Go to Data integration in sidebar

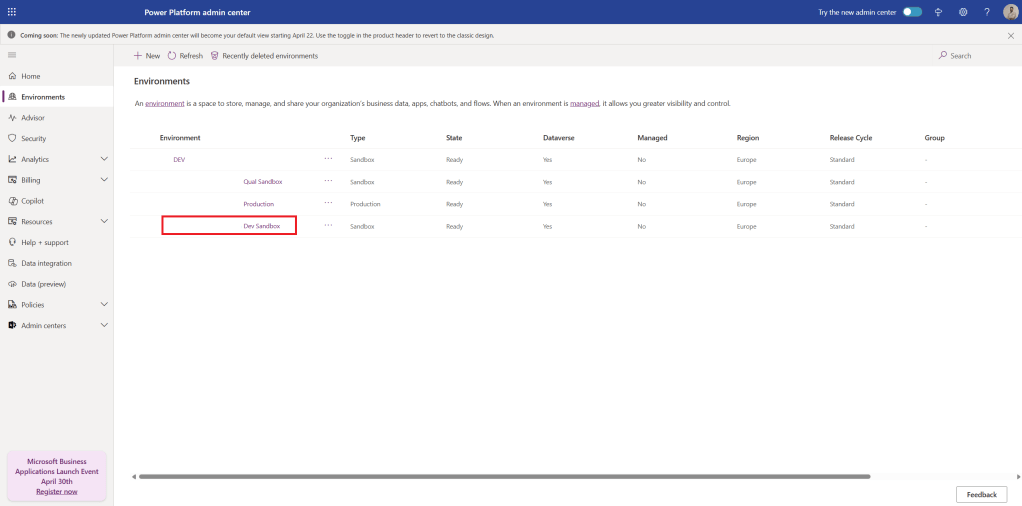(46, 263)
